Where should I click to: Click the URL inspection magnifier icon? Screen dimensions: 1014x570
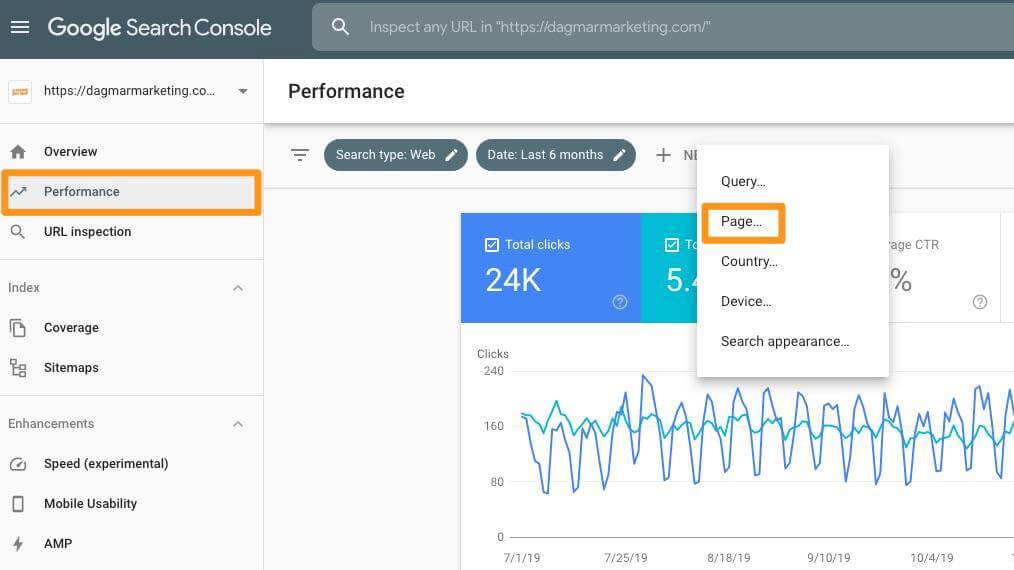coord(18,232)
